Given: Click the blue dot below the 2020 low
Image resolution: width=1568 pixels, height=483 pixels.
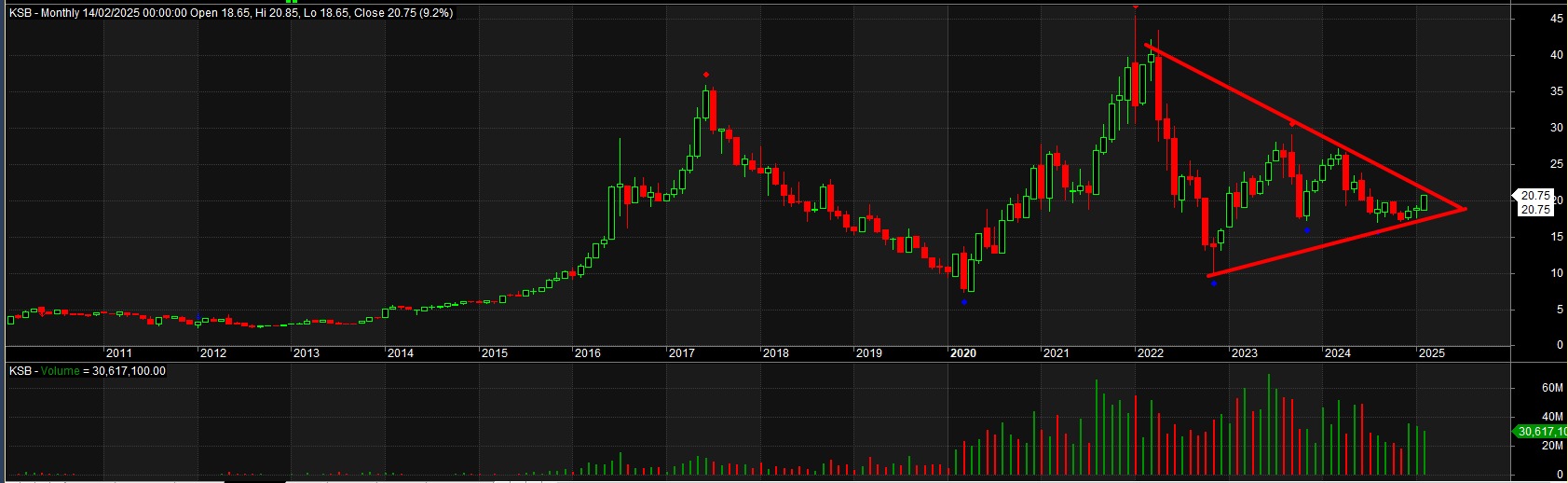Looking at the screenshot, I should click(964, 301).
